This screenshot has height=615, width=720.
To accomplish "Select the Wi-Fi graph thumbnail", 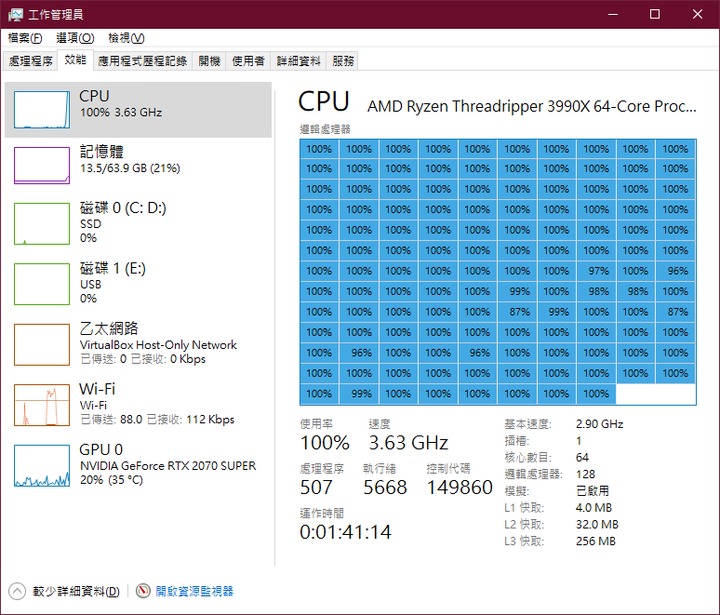I will [42, 405].
